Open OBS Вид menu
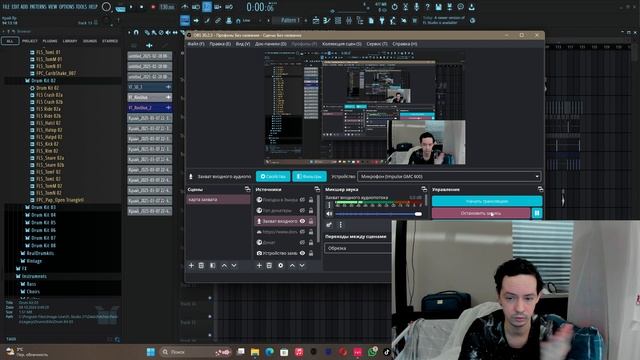Viewport: 640px width, 360px height. point(243,44)
